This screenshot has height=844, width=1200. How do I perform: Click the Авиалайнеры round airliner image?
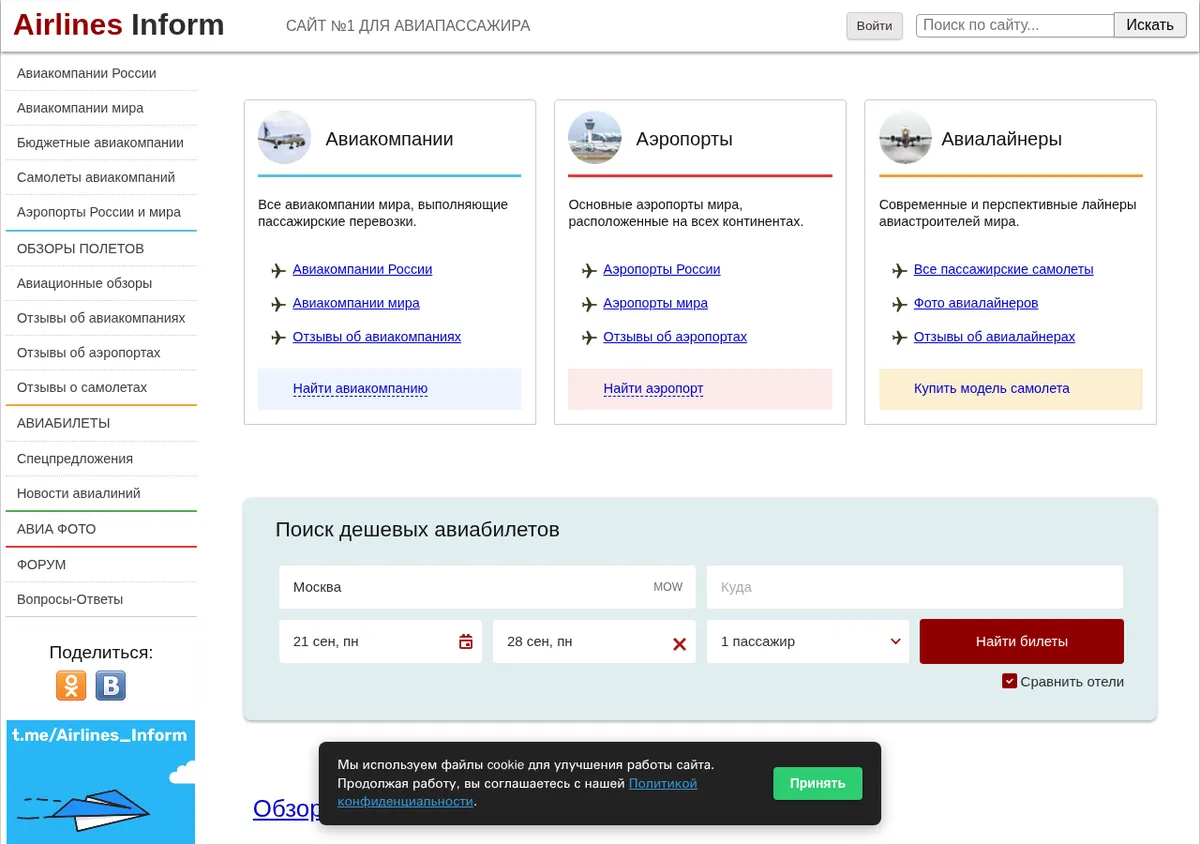click(906, 138)
